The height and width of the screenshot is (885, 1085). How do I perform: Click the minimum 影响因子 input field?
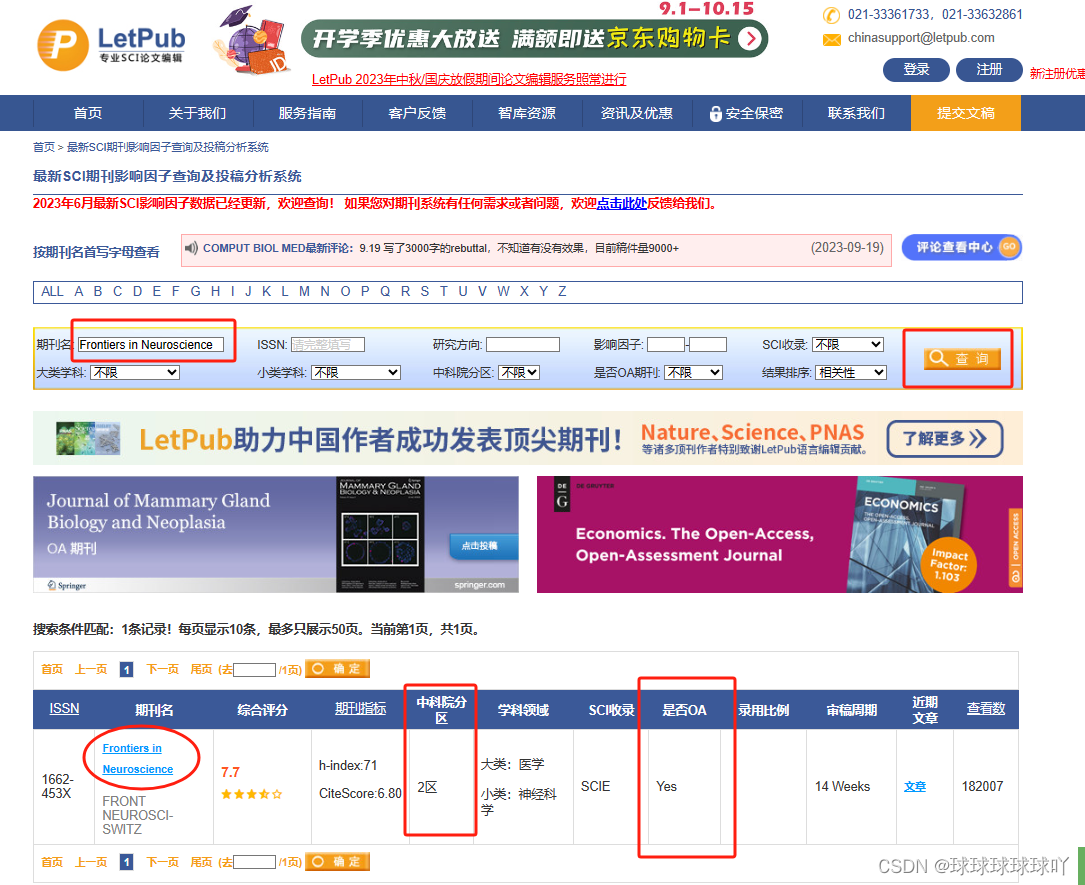(666, 345)
